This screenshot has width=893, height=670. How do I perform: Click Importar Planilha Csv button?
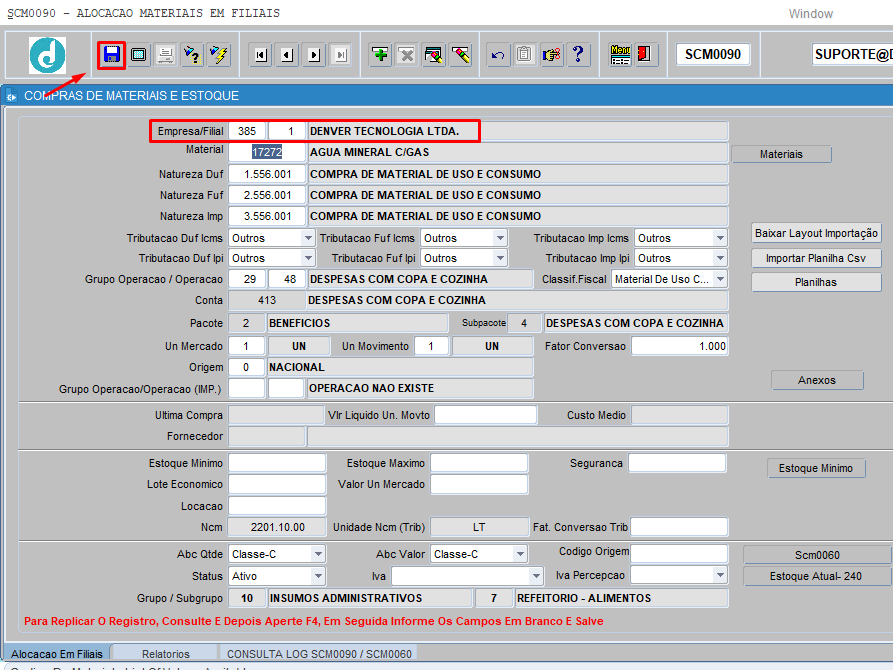pyautogui.click(x=816, y=258)
